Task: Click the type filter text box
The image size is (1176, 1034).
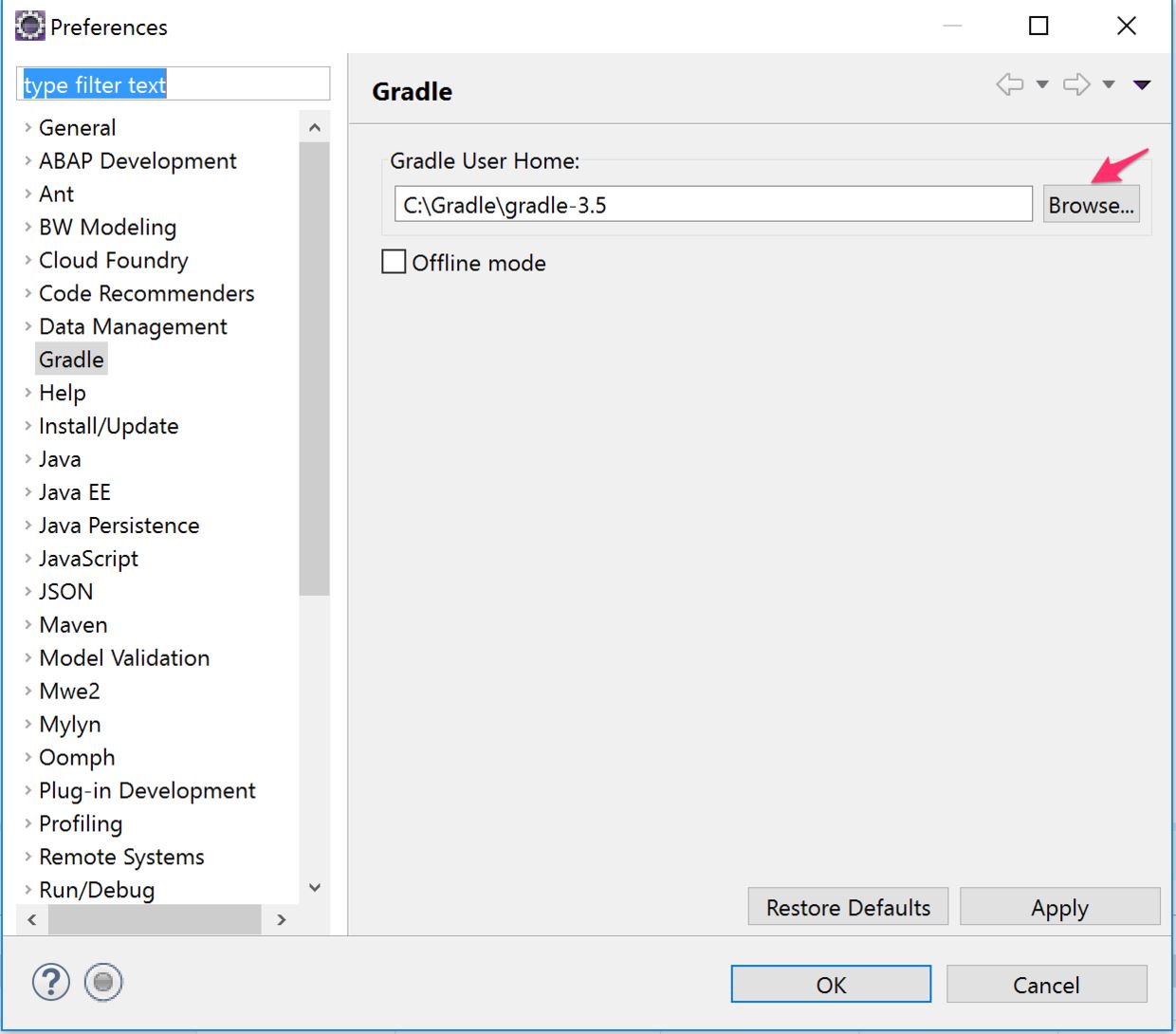Action: click(174, 83)
